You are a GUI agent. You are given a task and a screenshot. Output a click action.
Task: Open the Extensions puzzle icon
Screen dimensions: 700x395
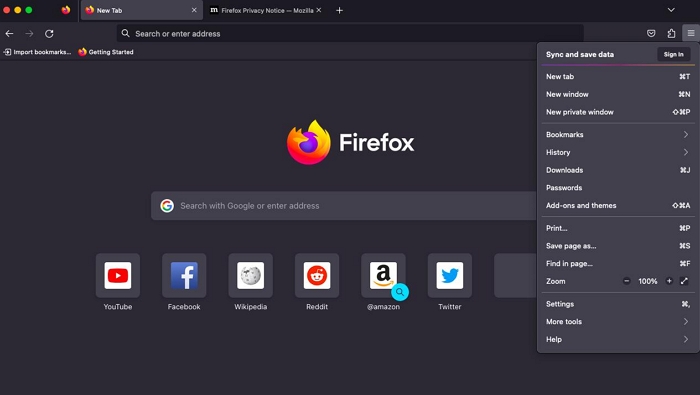click(671, 33)
